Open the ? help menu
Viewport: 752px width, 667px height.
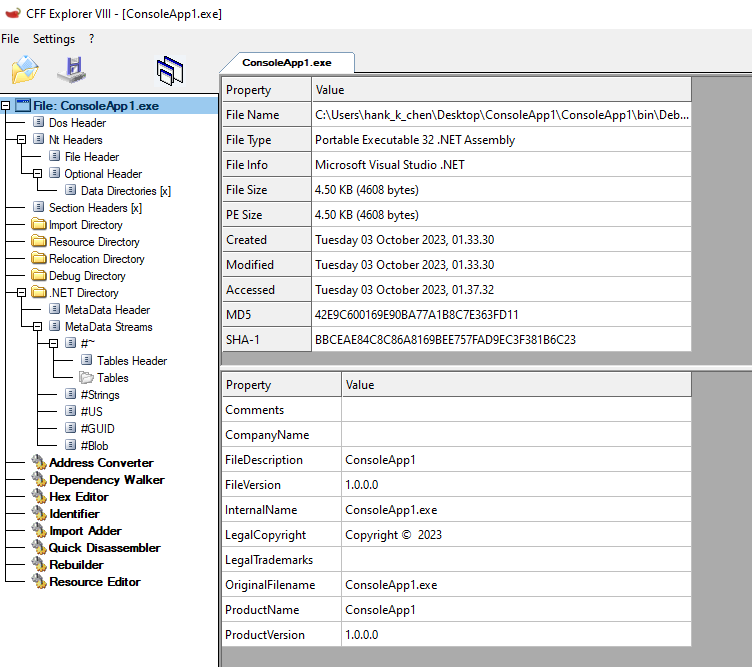pos(92,39)
